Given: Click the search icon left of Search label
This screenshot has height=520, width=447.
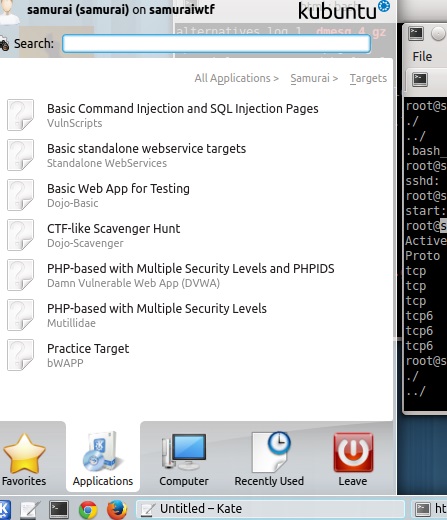Looking at the screenshot, I should pyautogui.click(x=4, y=44).
